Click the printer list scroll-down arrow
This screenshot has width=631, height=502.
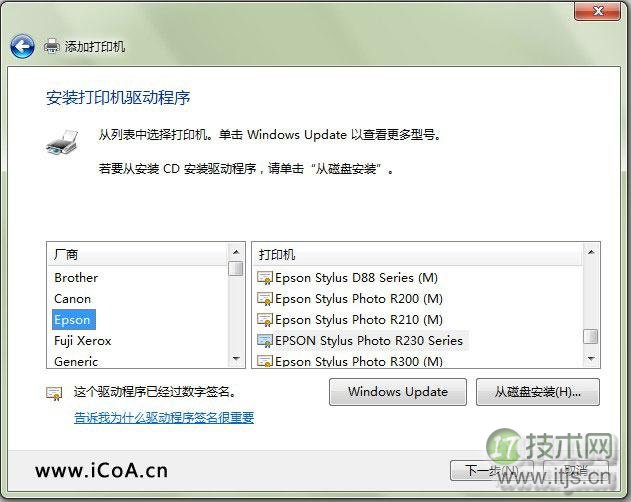point(591,358)
